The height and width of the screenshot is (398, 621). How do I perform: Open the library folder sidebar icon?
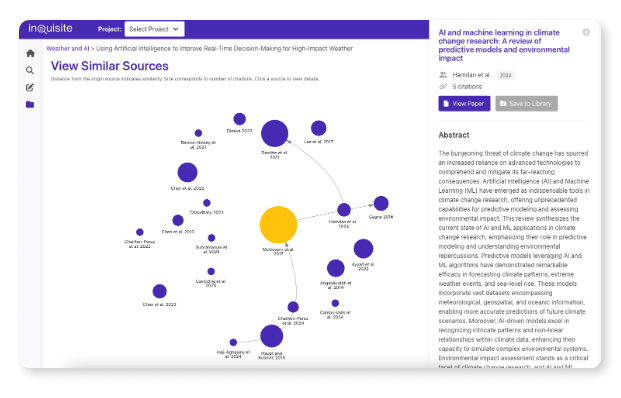tap(30, 105)
